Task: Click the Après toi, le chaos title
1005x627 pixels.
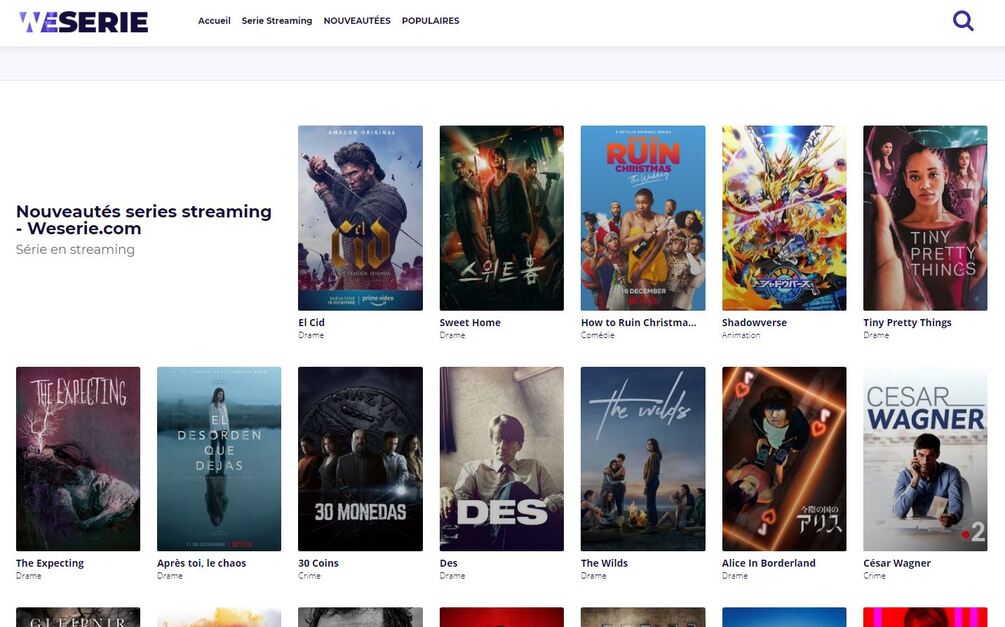Action: pyautogui.click(x=201, y=563)
